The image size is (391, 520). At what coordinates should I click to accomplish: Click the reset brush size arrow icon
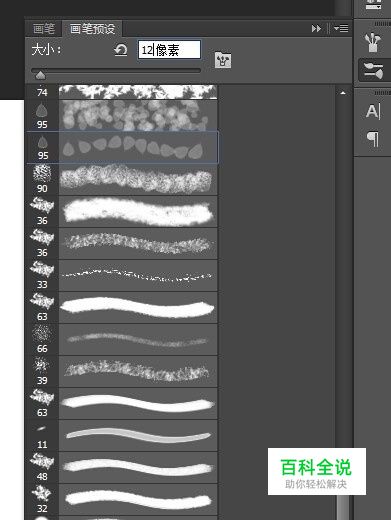(120, 50)
